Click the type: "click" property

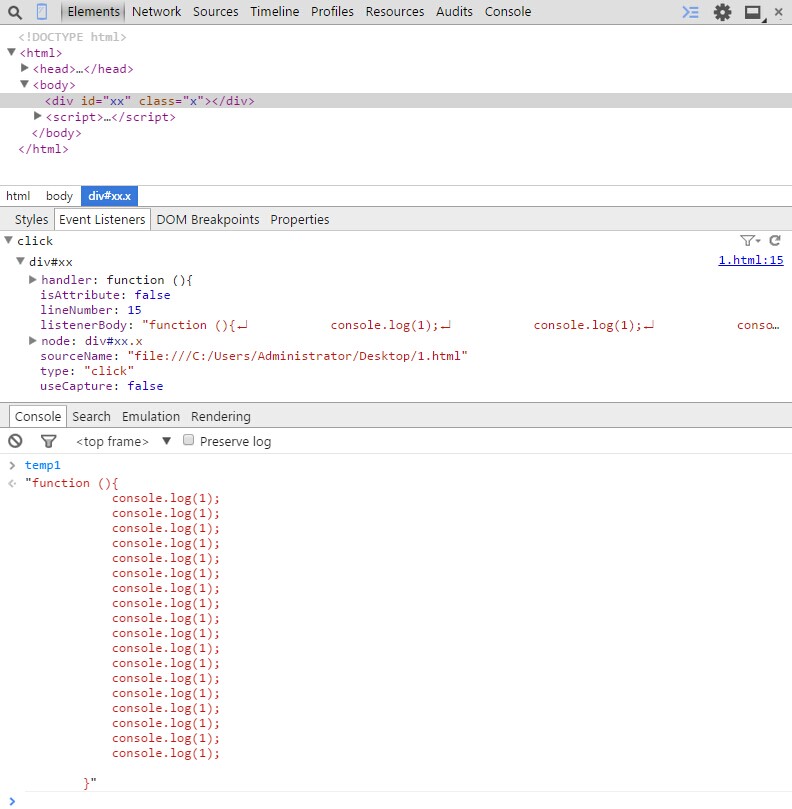(x=87, y=370)
